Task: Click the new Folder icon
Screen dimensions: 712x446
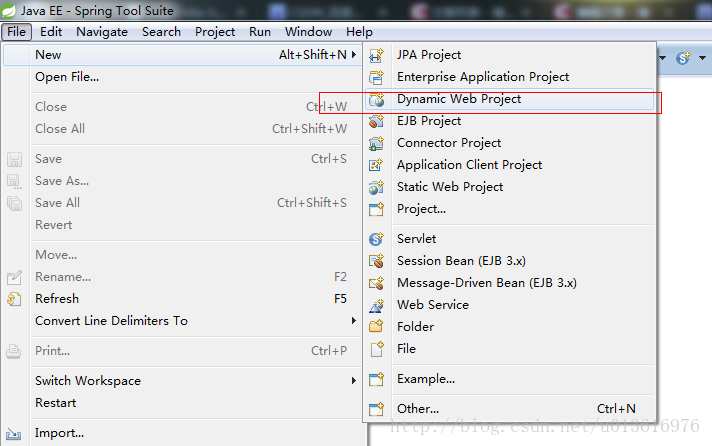Action: [376, 327]
